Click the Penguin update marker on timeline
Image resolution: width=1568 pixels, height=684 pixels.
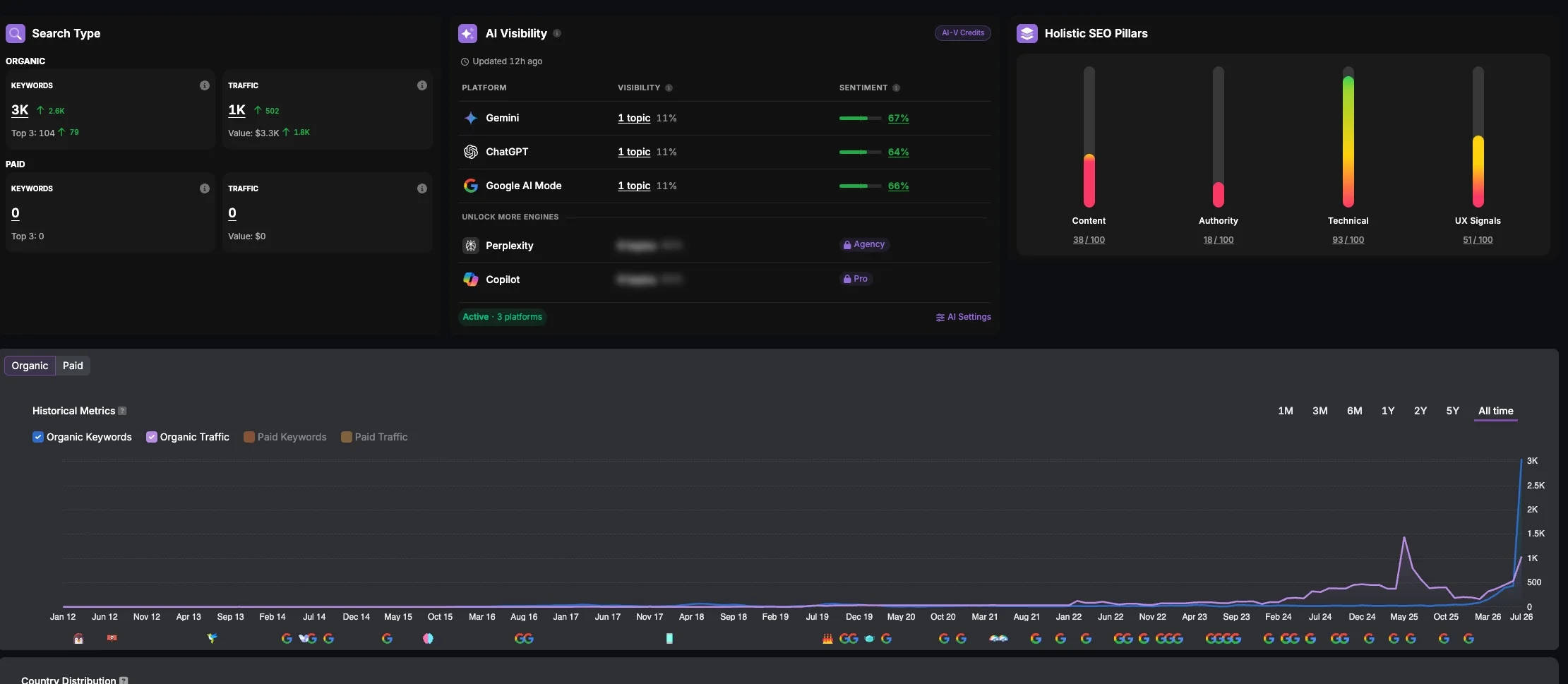(78, 639)
